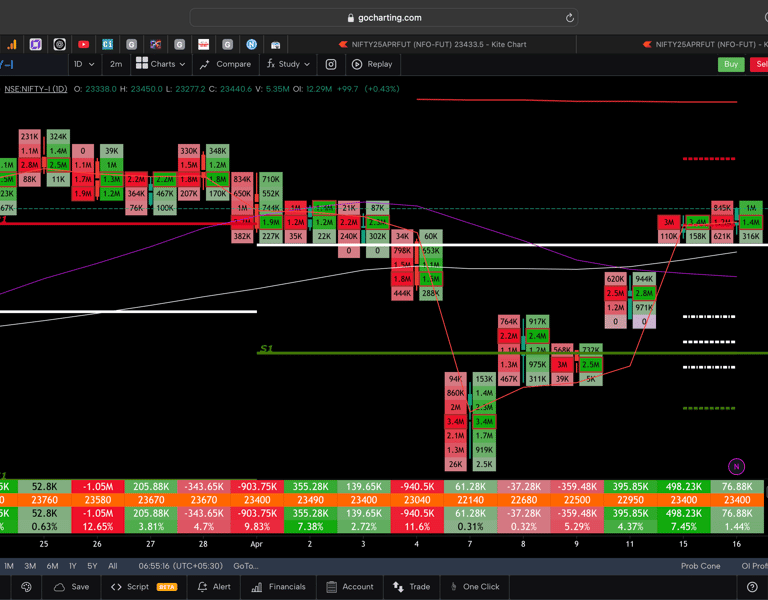
Task: Click the gocharting.com address bar
Action: (x=384, y=18)
